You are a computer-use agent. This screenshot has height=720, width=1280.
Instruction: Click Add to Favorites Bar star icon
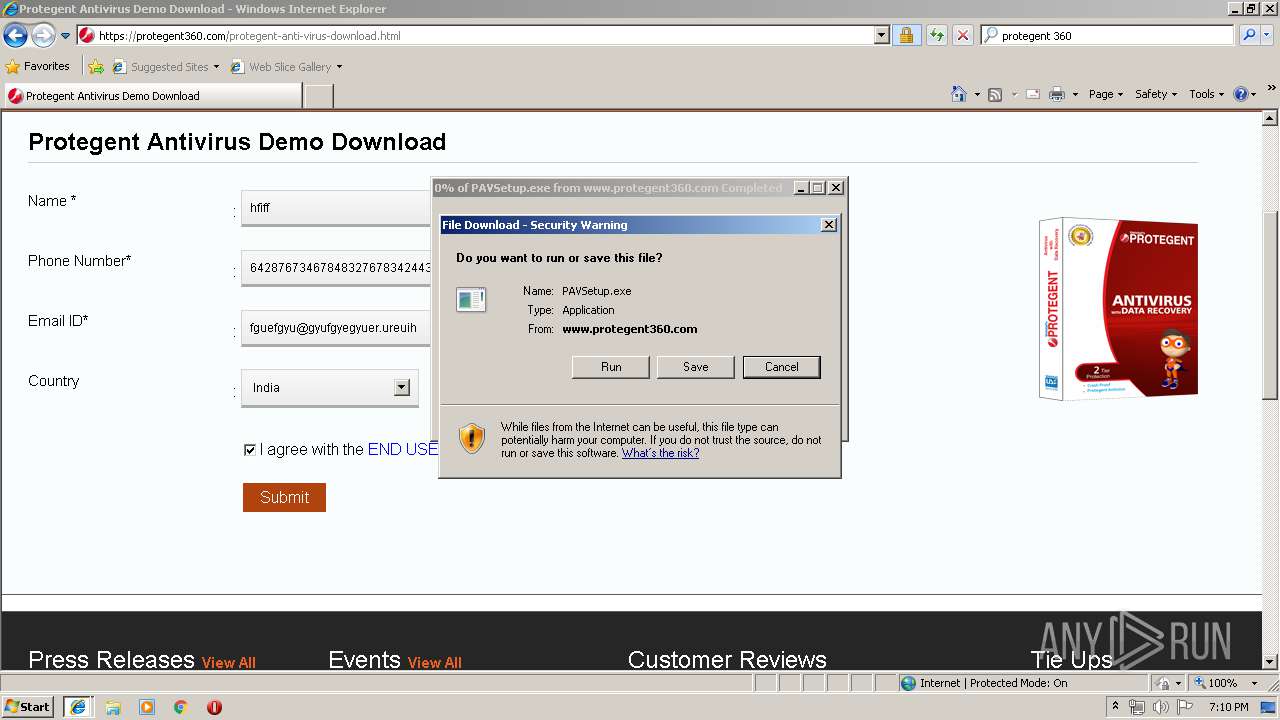96,67
